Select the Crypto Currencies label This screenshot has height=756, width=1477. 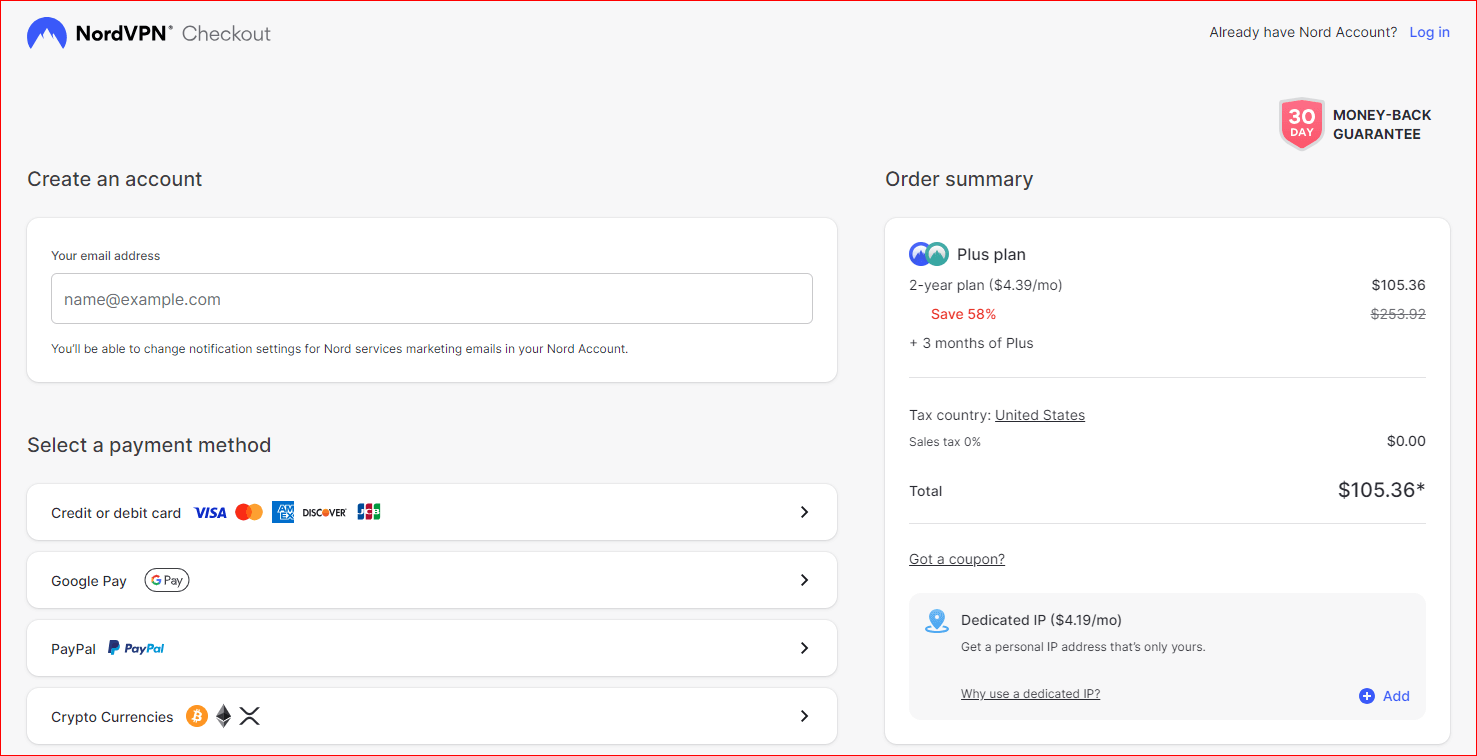coord(112,717)
